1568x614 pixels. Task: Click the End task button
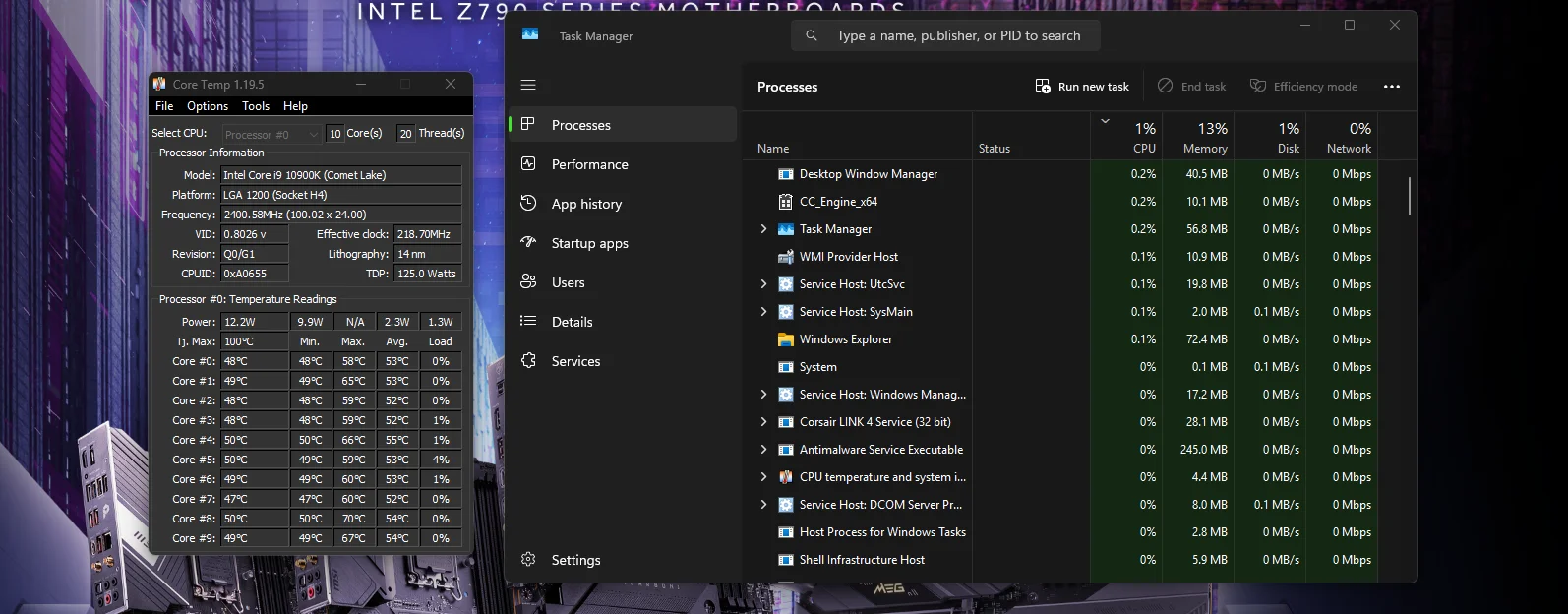(1191, 87)
